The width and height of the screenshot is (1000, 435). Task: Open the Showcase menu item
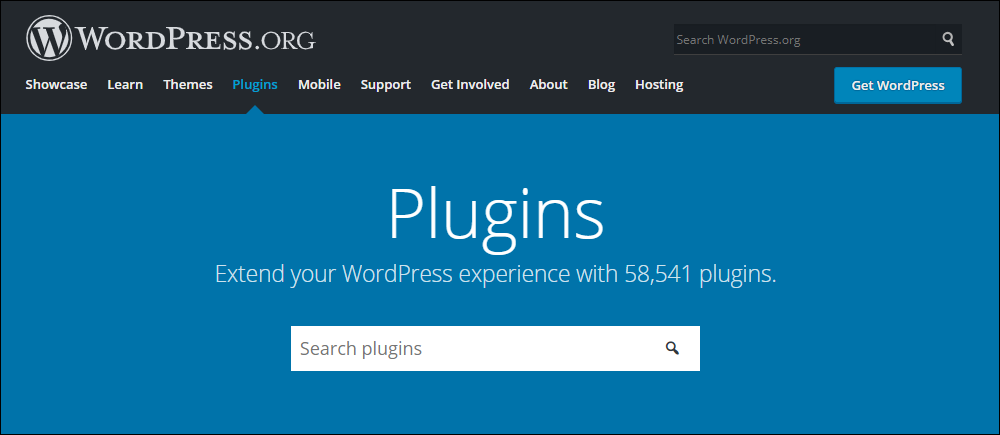coord(56,84)
